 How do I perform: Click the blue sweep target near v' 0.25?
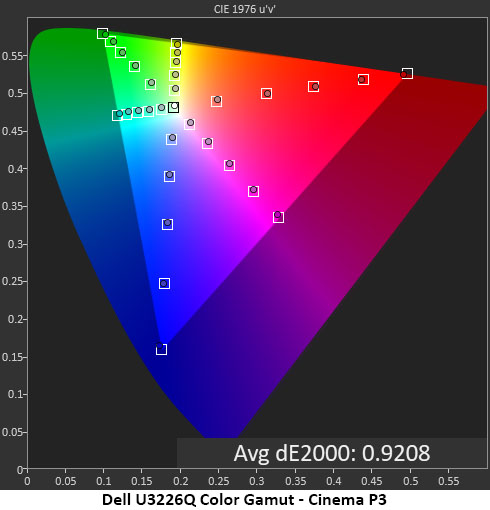[164, 283]
